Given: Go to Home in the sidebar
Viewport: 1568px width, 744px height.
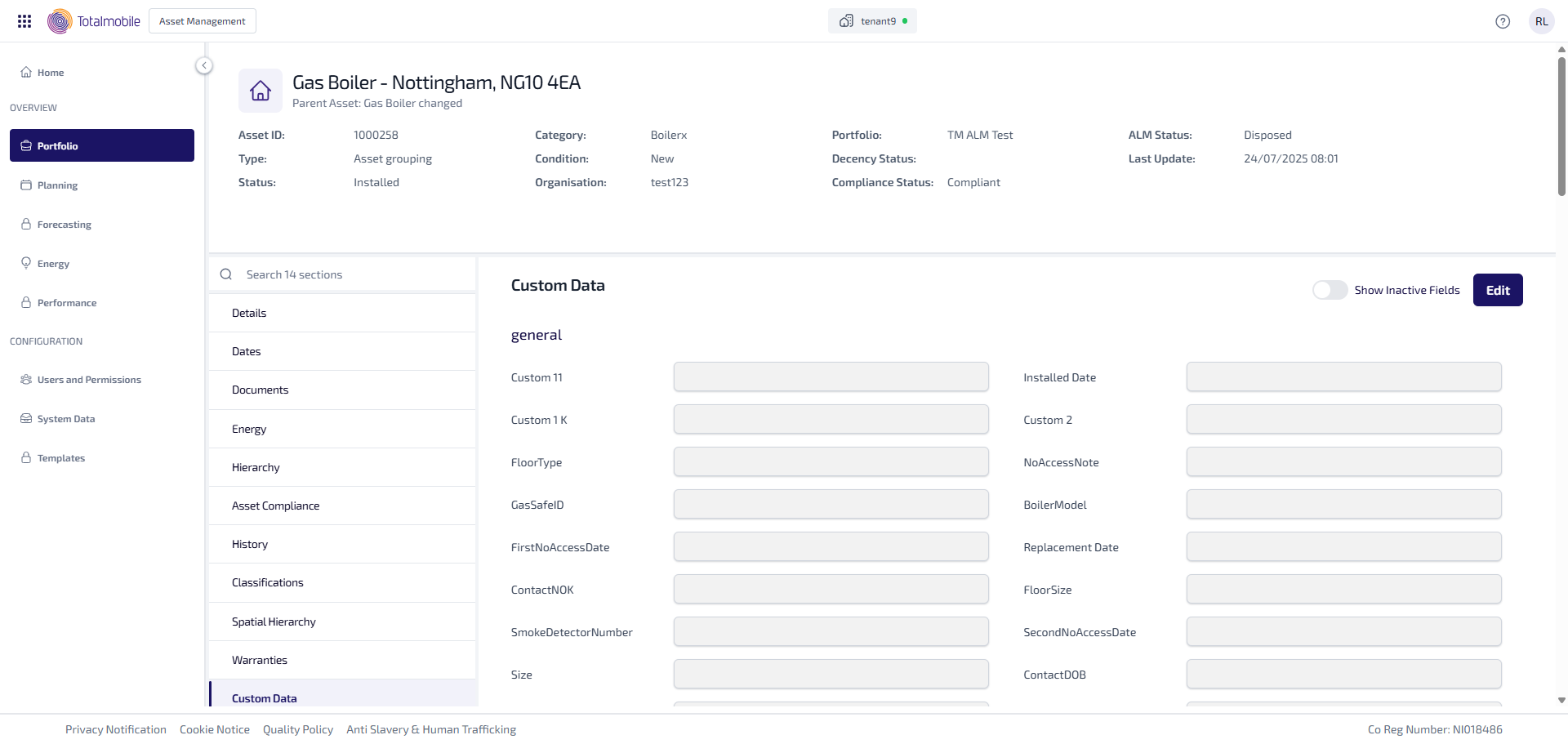Looking at the screenshot, I should point(50,73).
